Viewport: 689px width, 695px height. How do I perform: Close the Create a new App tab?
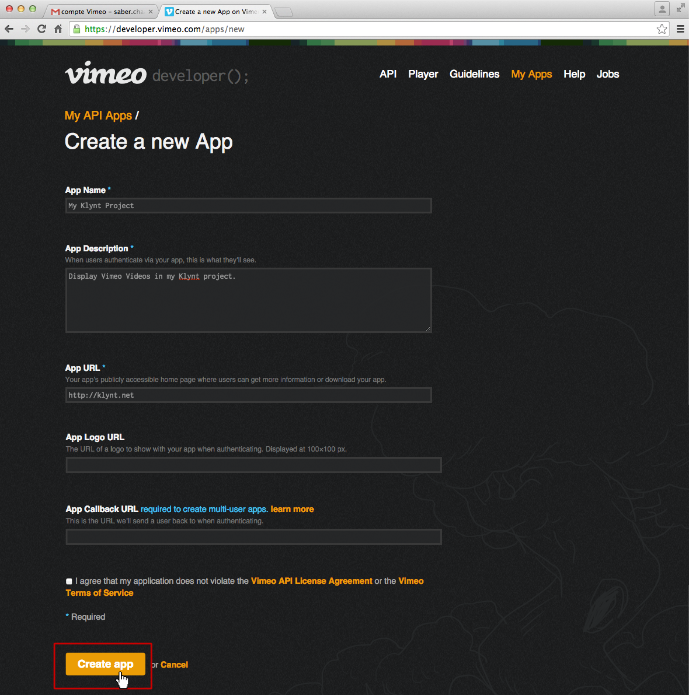[264, 12]
